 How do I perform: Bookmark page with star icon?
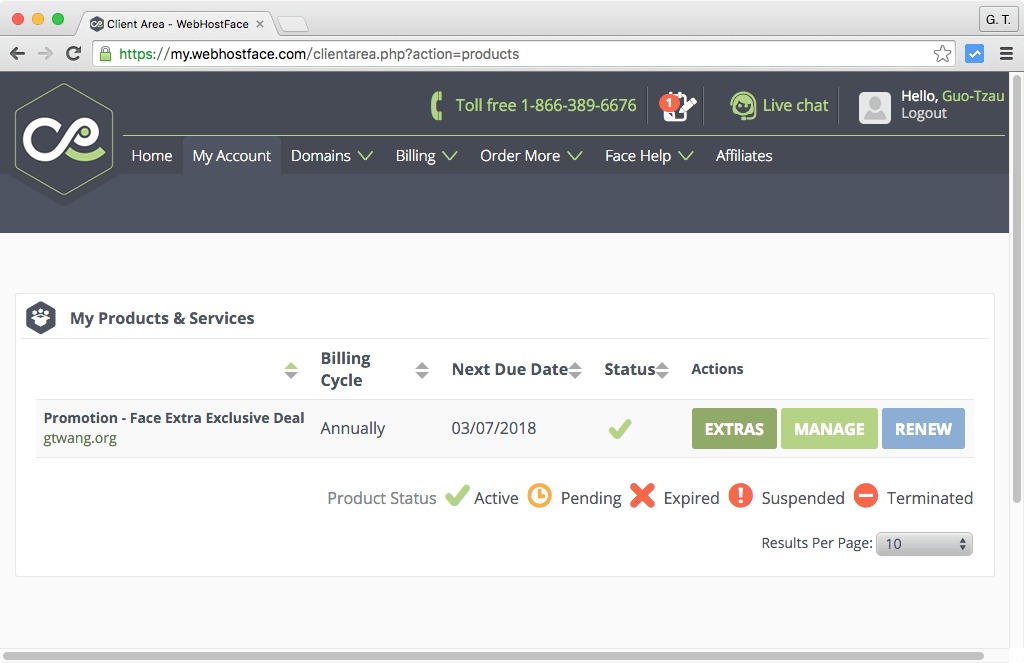tap(942, 54)
